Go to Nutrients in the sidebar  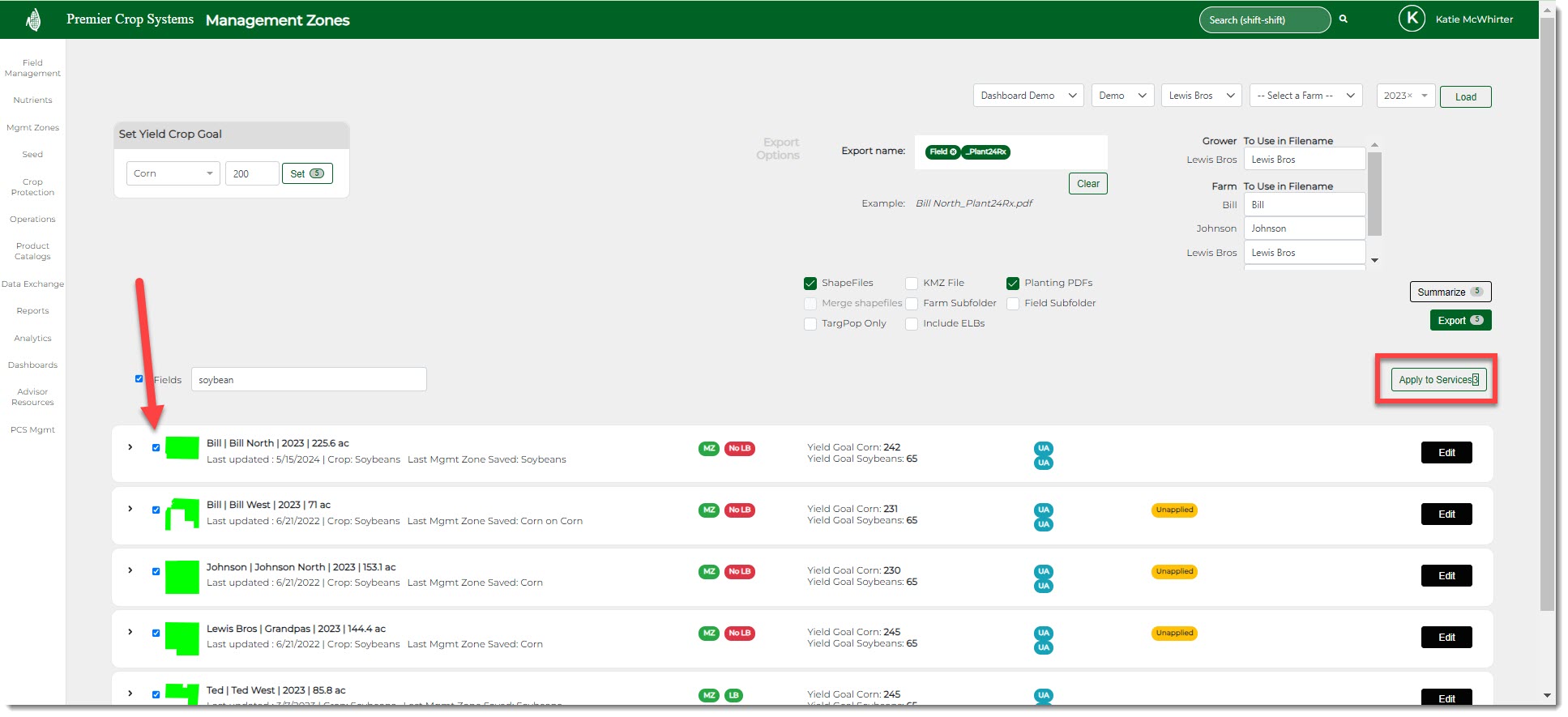32,100
